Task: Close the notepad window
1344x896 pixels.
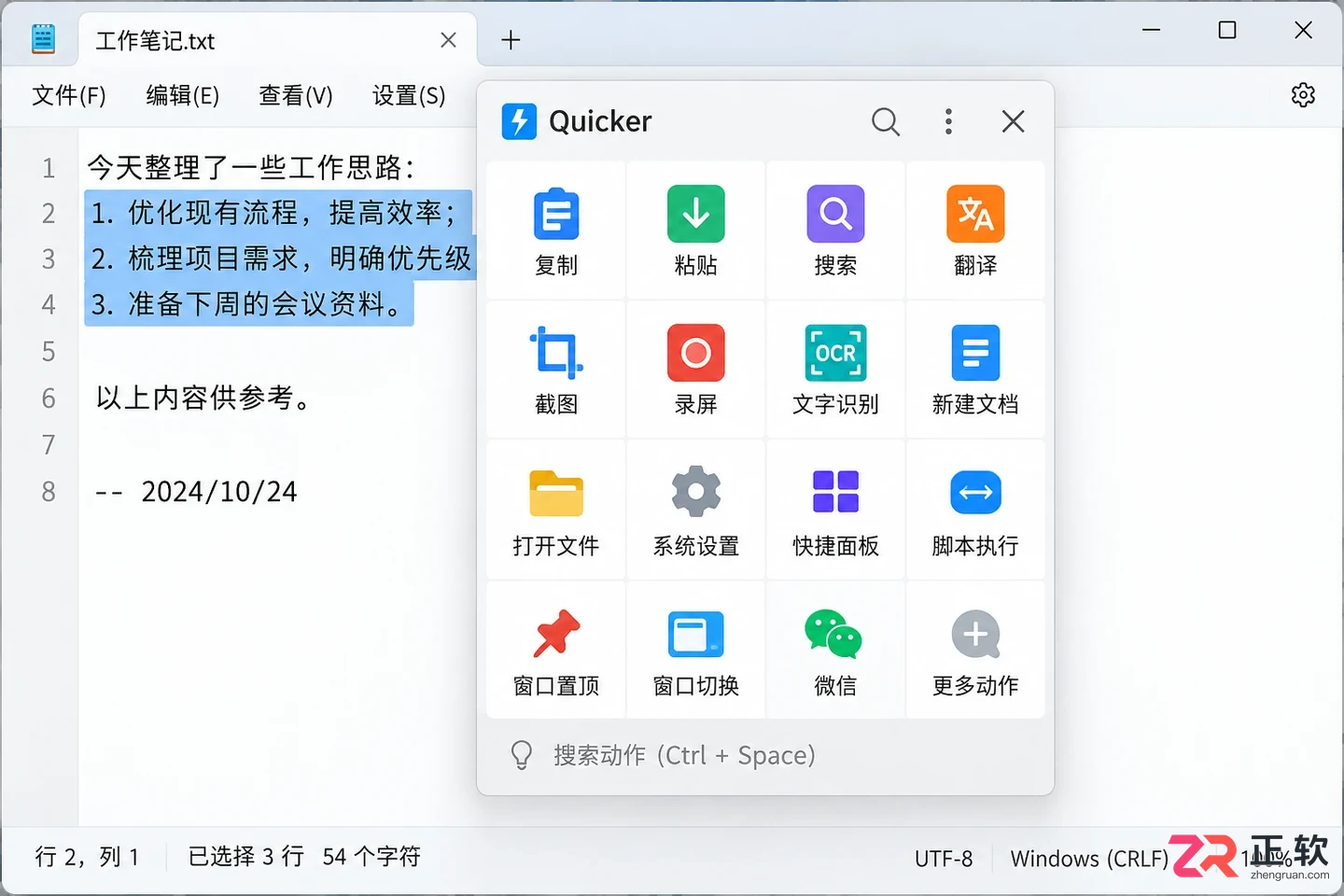Action: (1304, 30)
